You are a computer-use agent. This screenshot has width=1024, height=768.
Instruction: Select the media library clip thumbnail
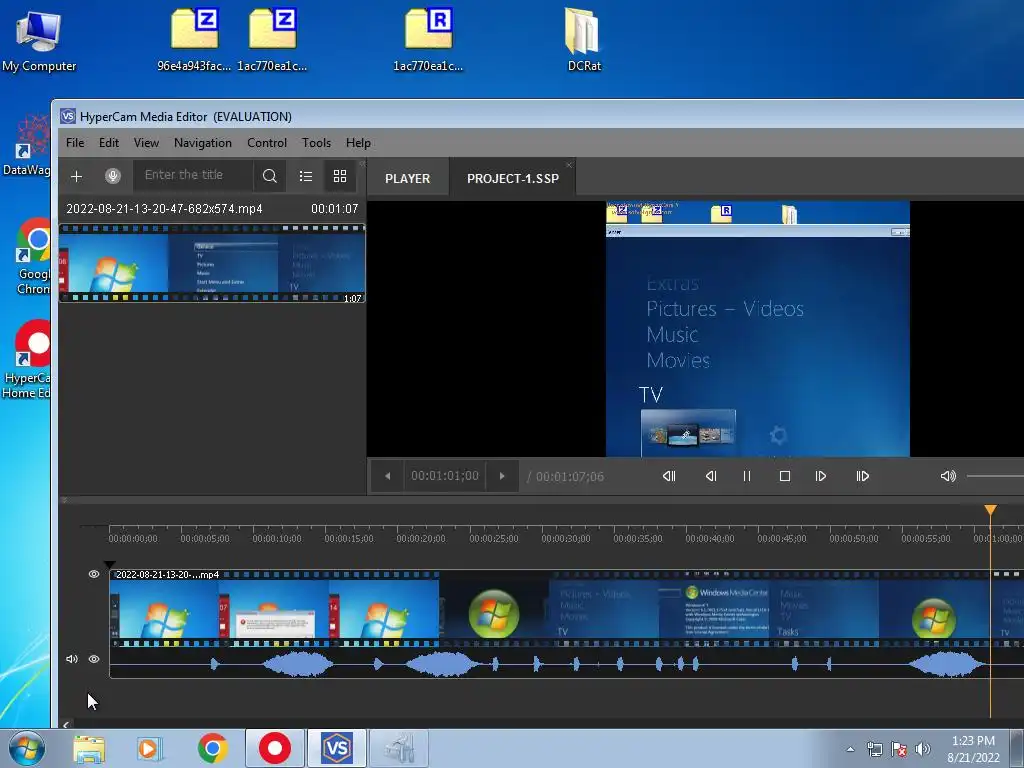pos(212,263)
